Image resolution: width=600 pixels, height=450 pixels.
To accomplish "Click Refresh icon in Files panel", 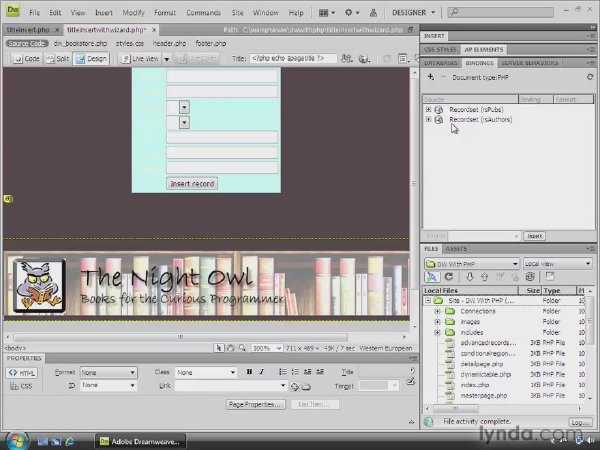I will (449, 277).
